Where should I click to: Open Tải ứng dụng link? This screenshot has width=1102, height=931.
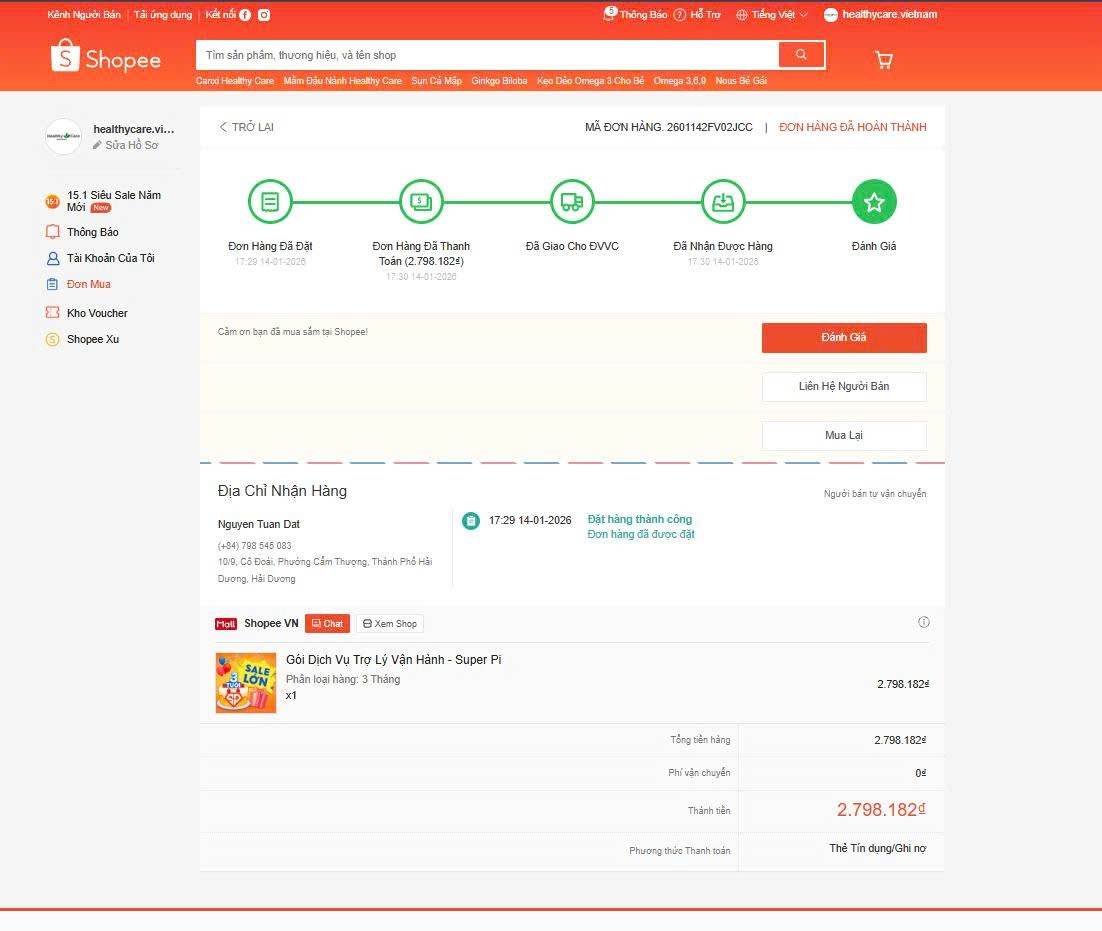(163, 15)
